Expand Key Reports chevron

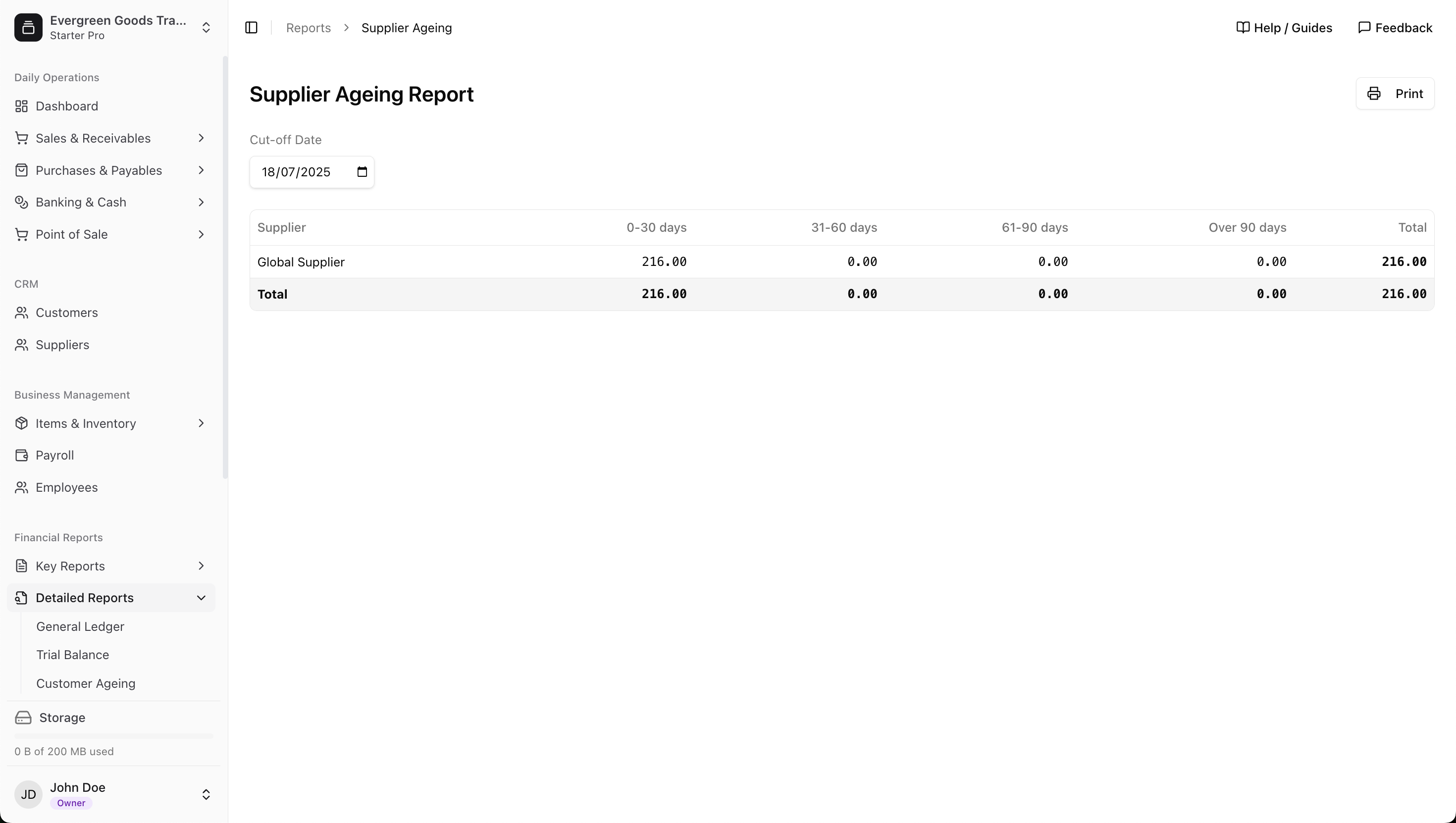pyautogui.click(x=201, y=566)
